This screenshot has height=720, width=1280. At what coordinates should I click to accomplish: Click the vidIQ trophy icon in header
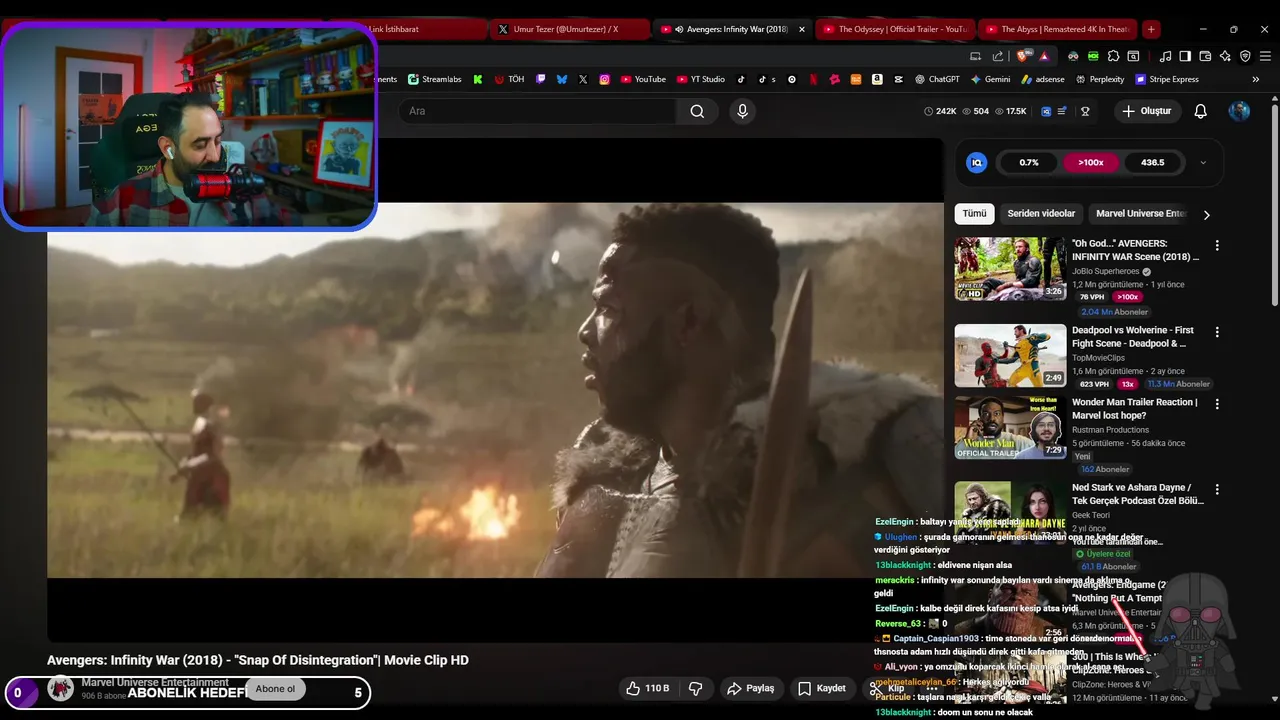pos(1084,111)
